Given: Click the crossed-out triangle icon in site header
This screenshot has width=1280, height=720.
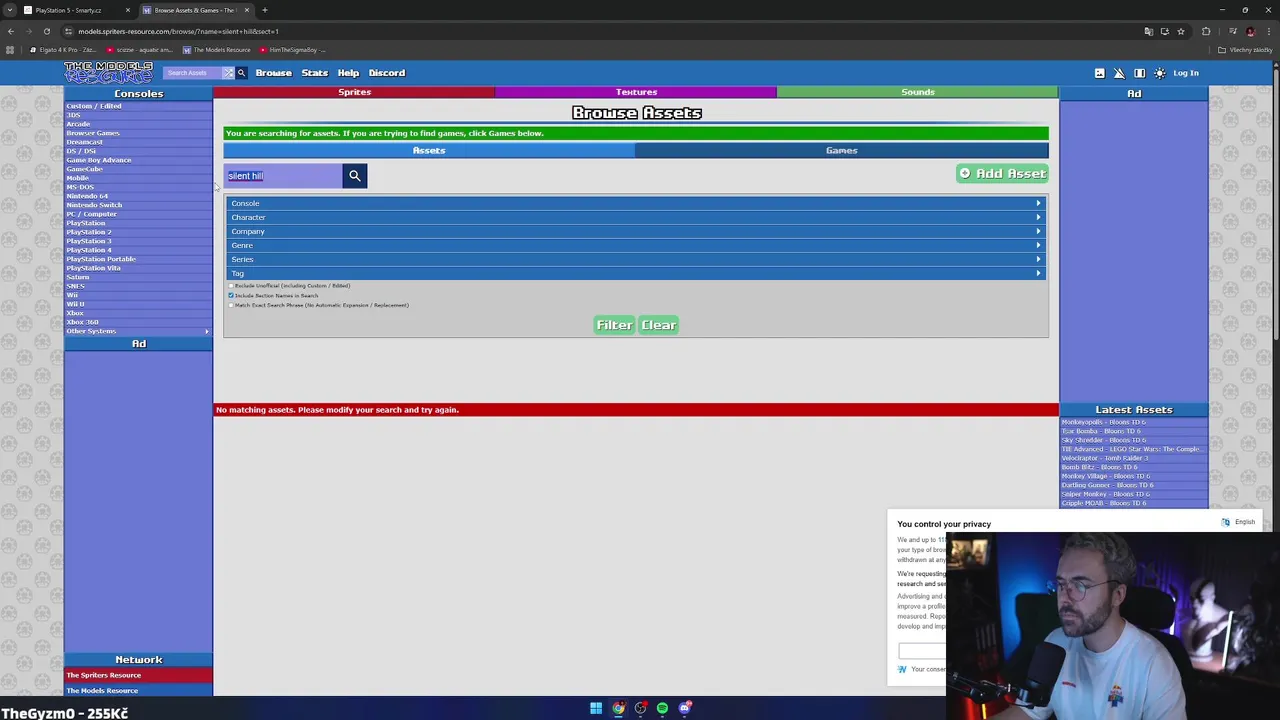Looking at the screenshot, I should click(x=1119, y=73).
